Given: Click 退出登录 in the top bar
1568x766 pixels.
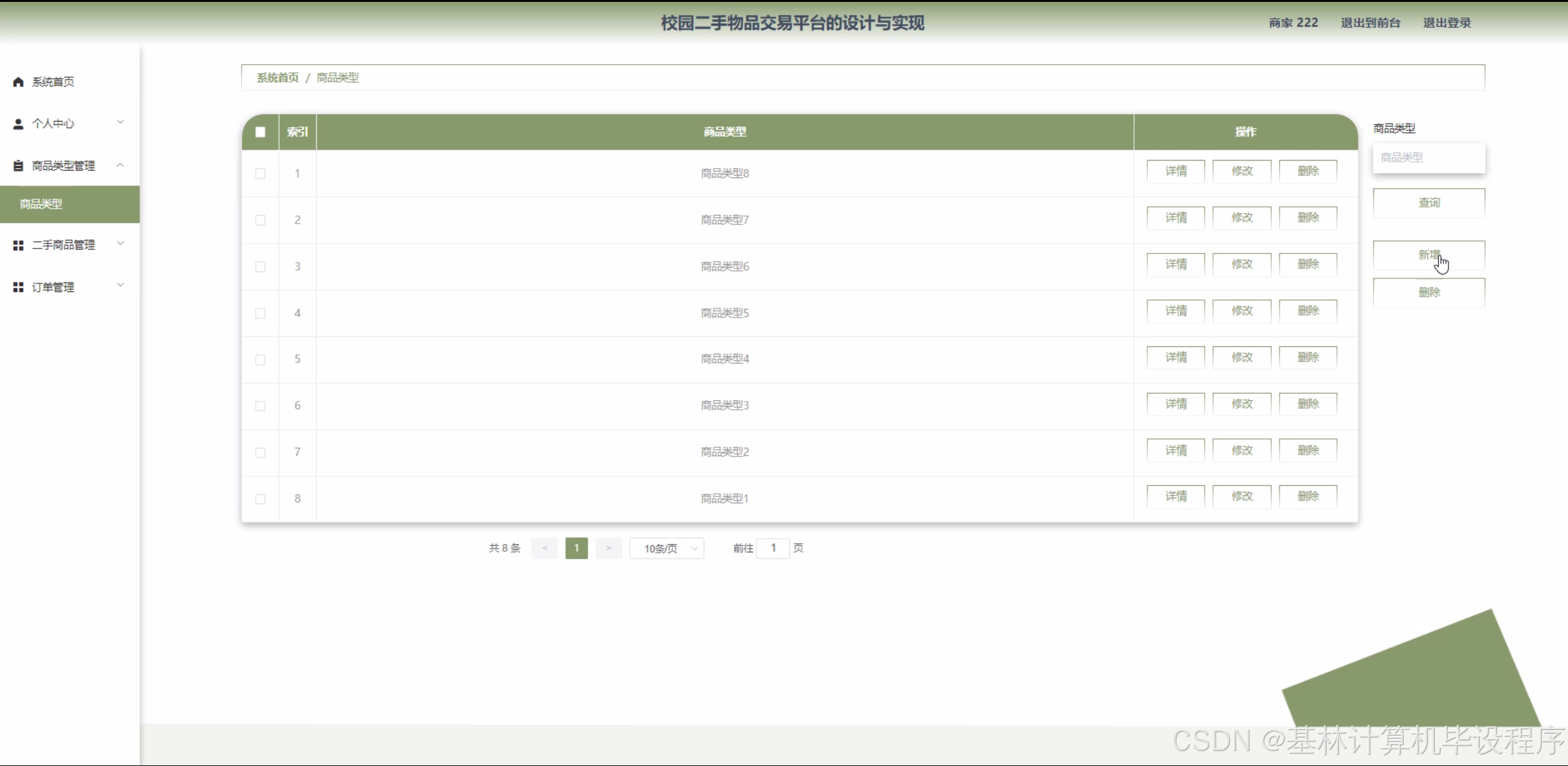Looking at the screenshot, I should tap(1447, 23).
